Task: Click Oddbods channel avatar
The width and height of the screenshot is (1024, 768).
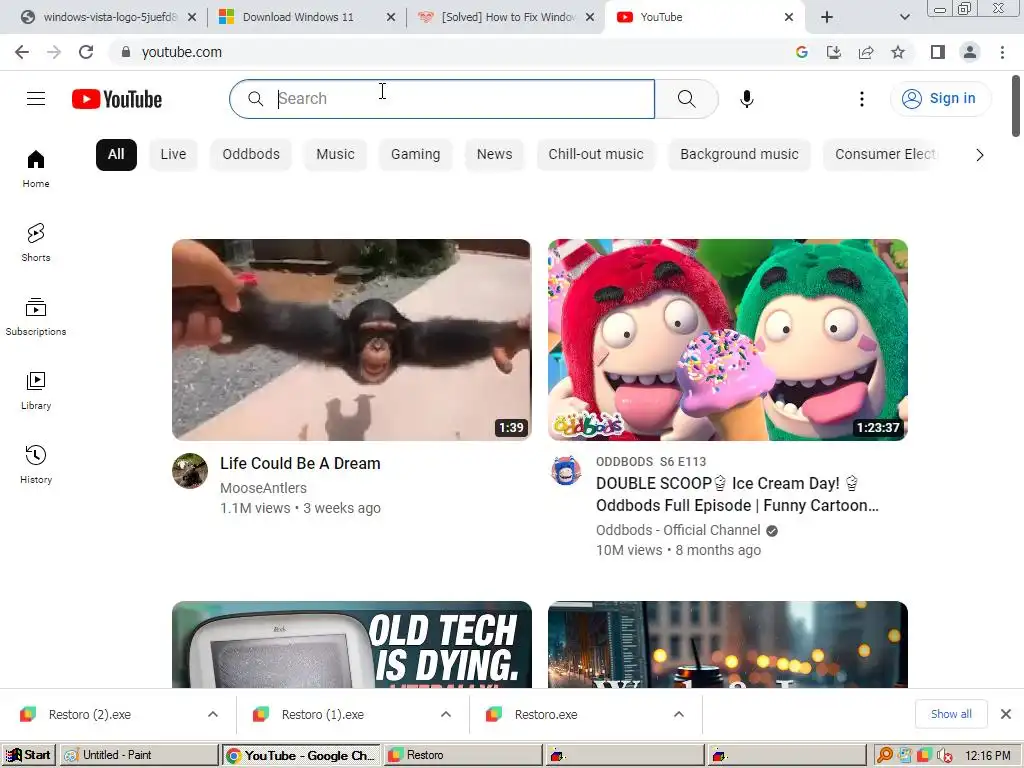Action: pos(566,471)
